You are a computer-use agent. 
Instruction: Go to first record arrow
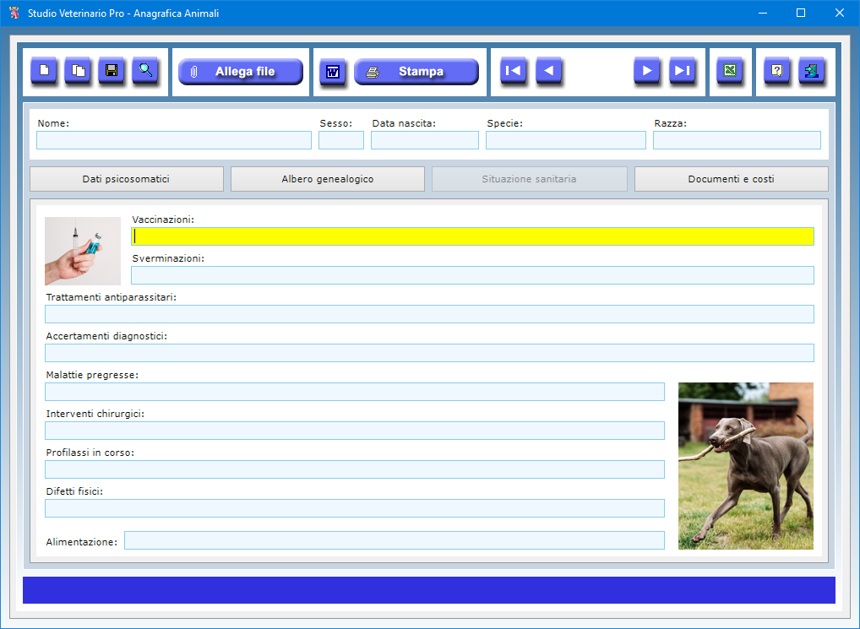point(513,71)
